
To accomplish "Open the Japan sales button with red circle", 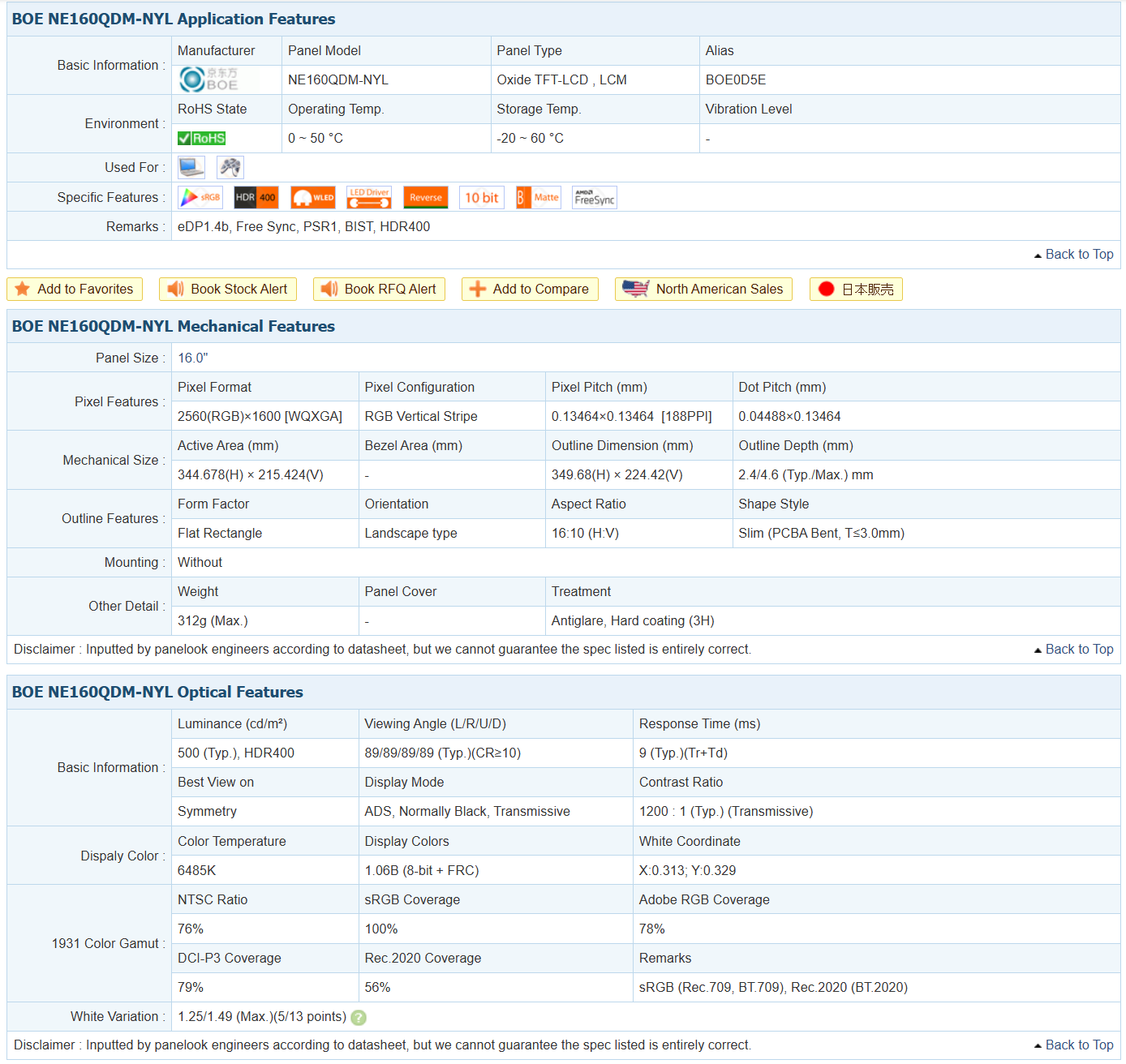I will (x=856, y=290).
